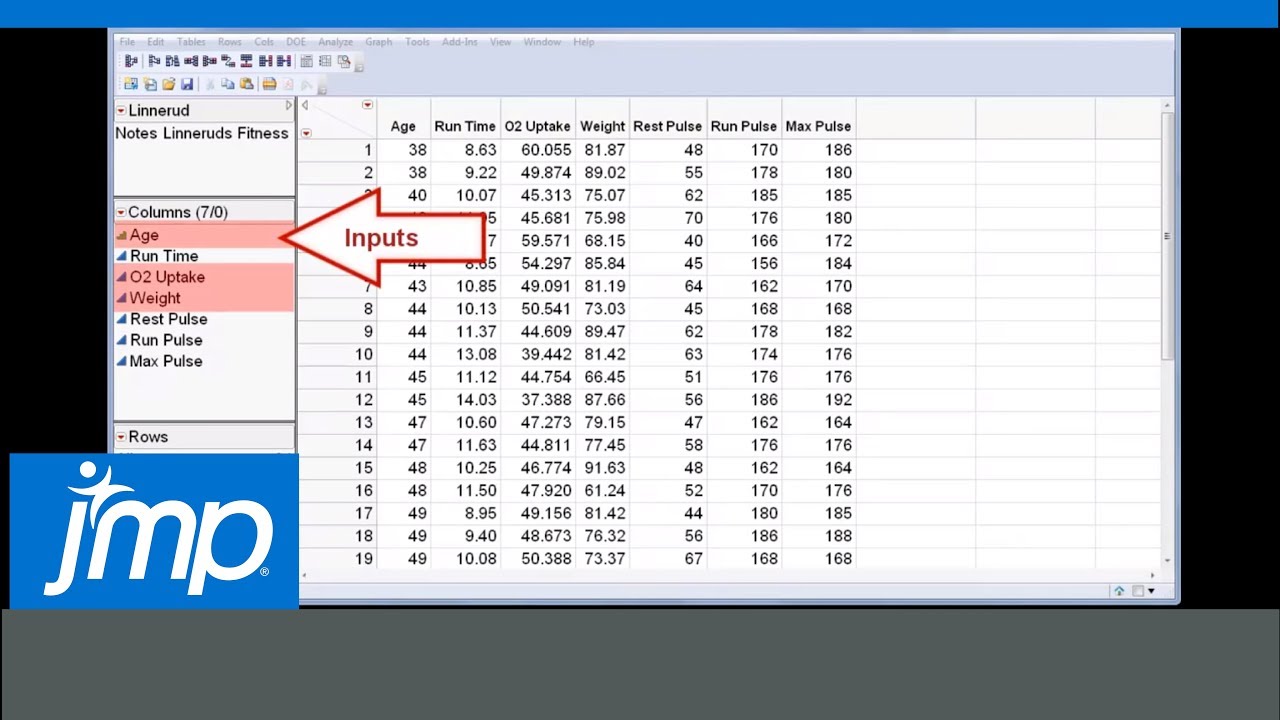Click the data grid vertical scrollbar

(1167, 235)
